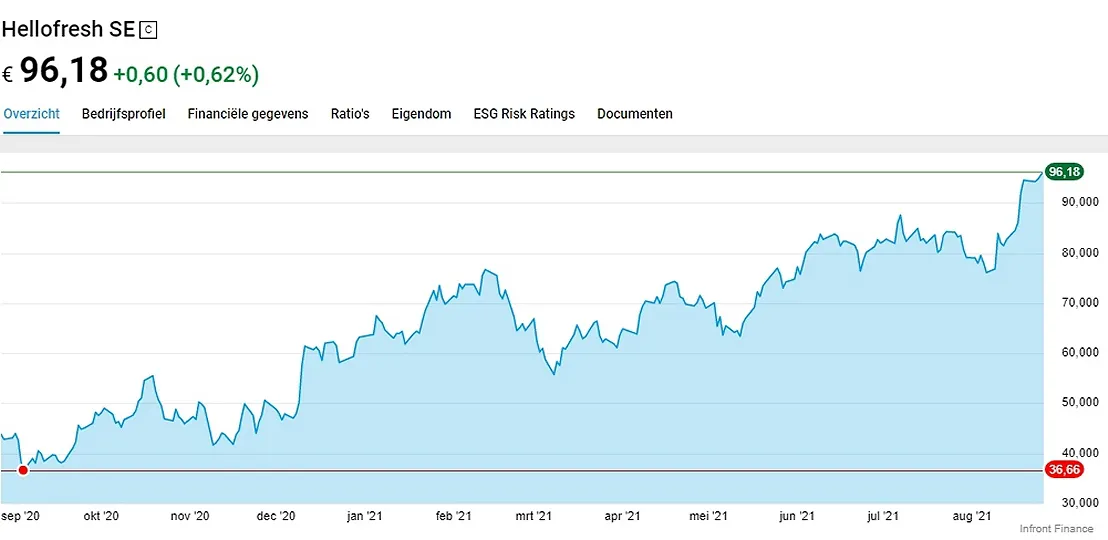Click the Hellofresh SE title

tap(68, 30)
